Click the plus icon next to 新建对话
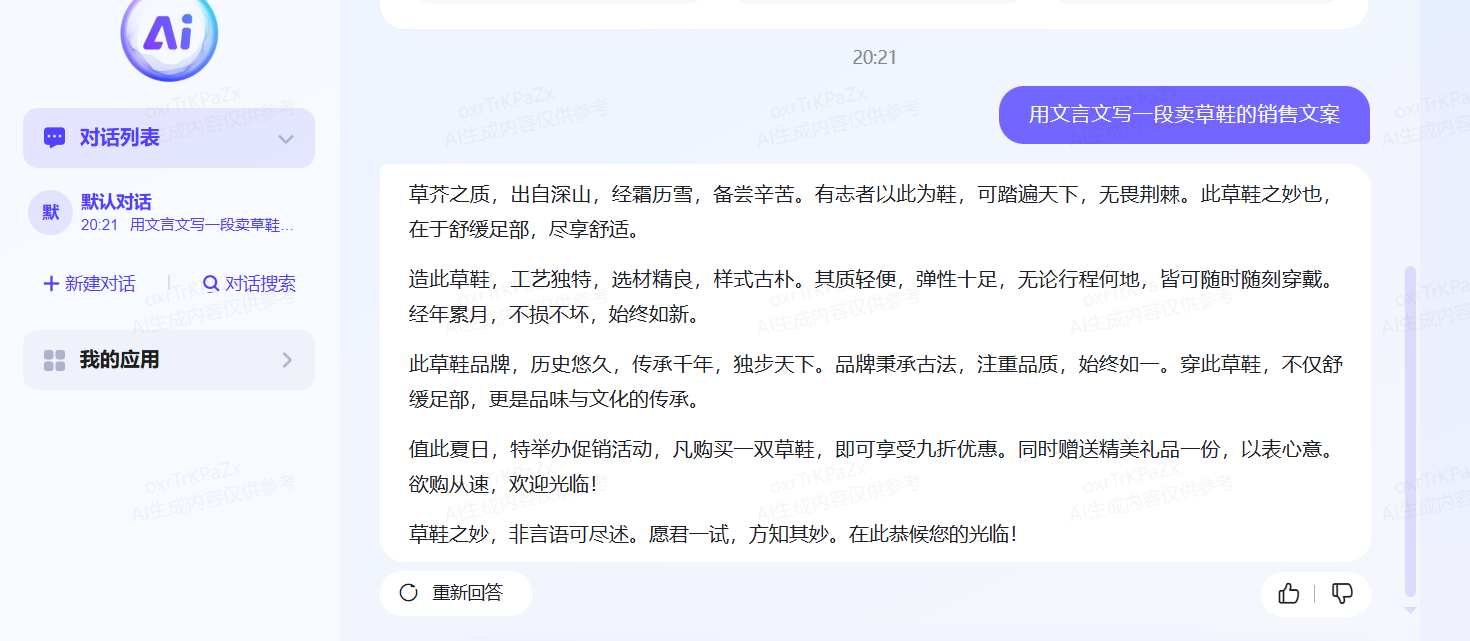 (50, 283)
